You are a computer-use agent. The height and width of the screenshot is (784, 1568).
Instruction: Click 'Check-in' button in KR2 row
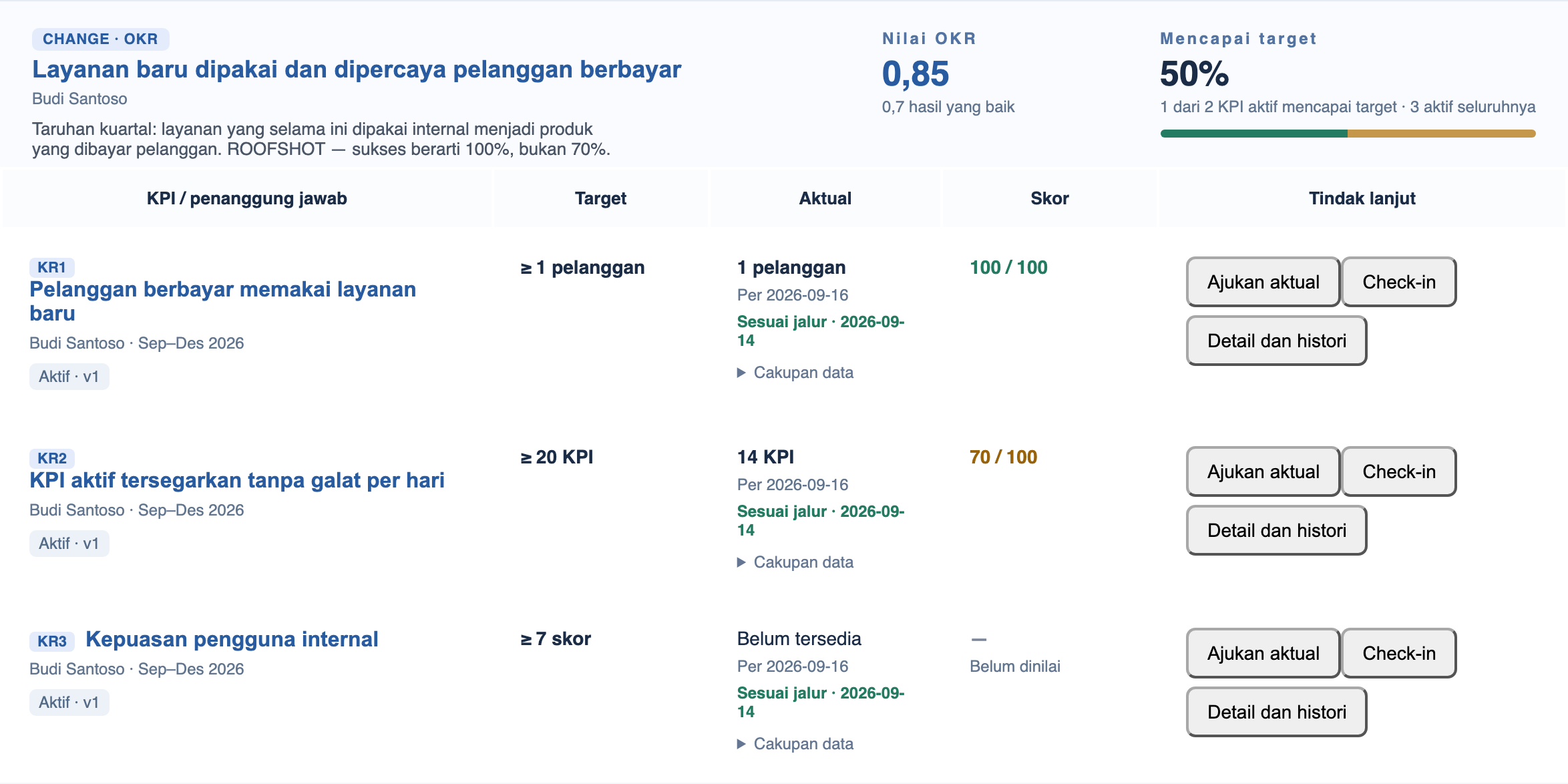[x=1399, y=471]
